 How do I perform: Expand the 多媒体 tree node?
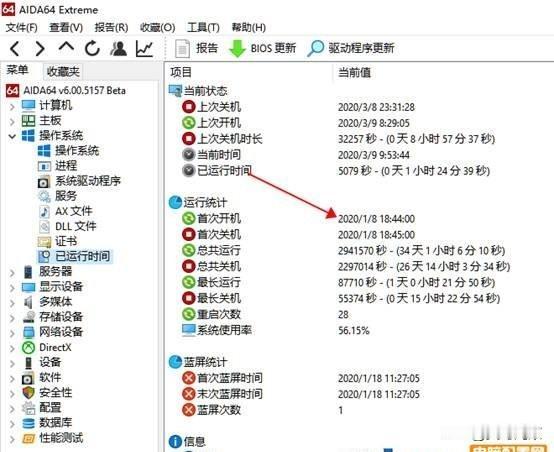pos(12,303)
